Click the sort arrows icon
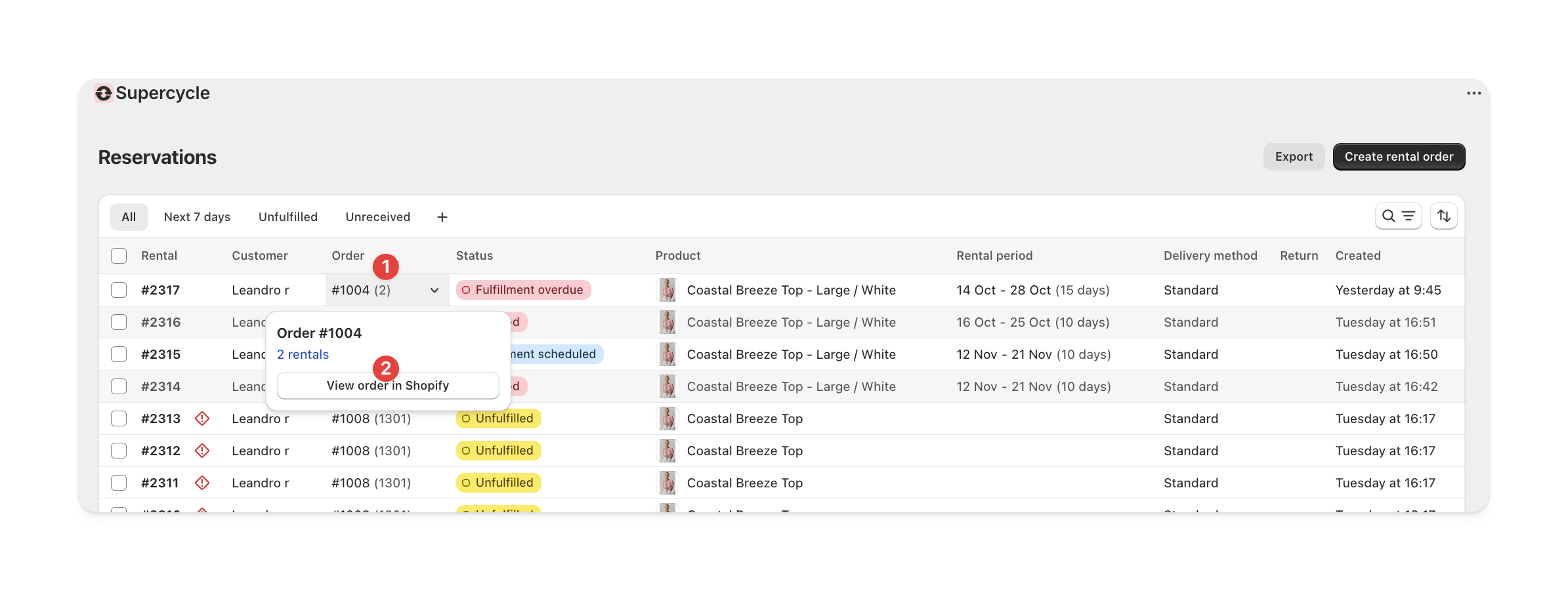Screen dimensions: 1568x591 click(1443, 215)
